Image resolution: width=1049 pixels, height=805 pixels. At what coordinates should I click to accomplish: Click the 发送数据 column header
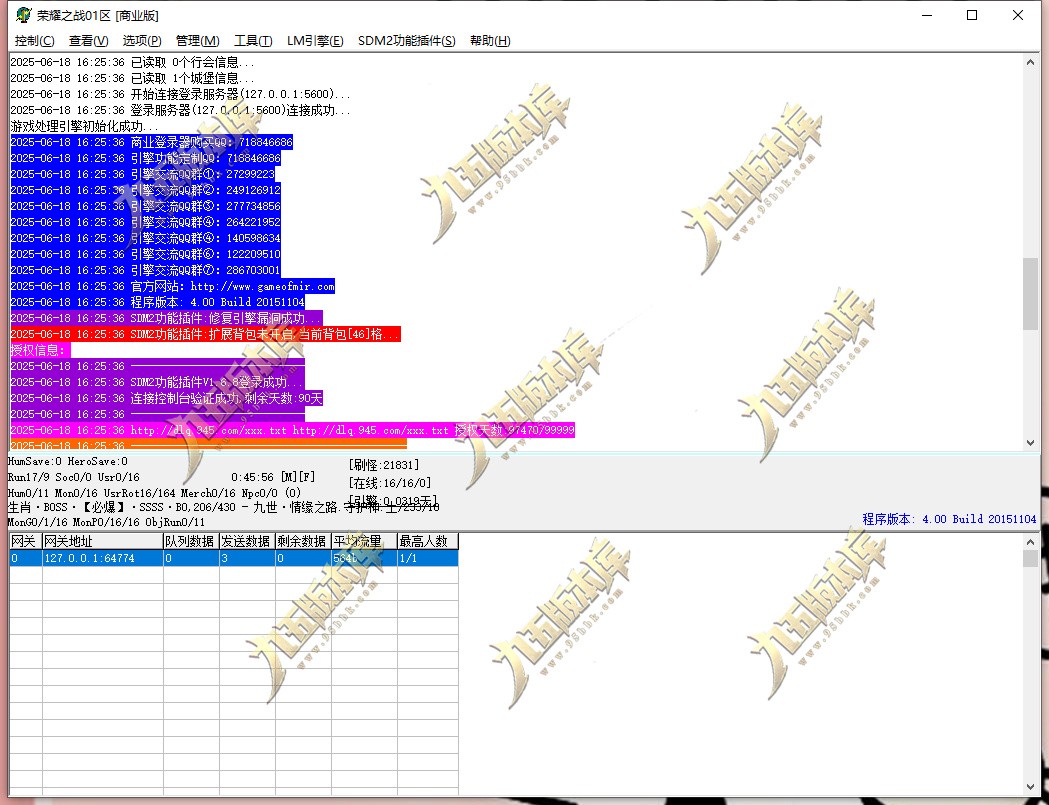pos(247,541)
